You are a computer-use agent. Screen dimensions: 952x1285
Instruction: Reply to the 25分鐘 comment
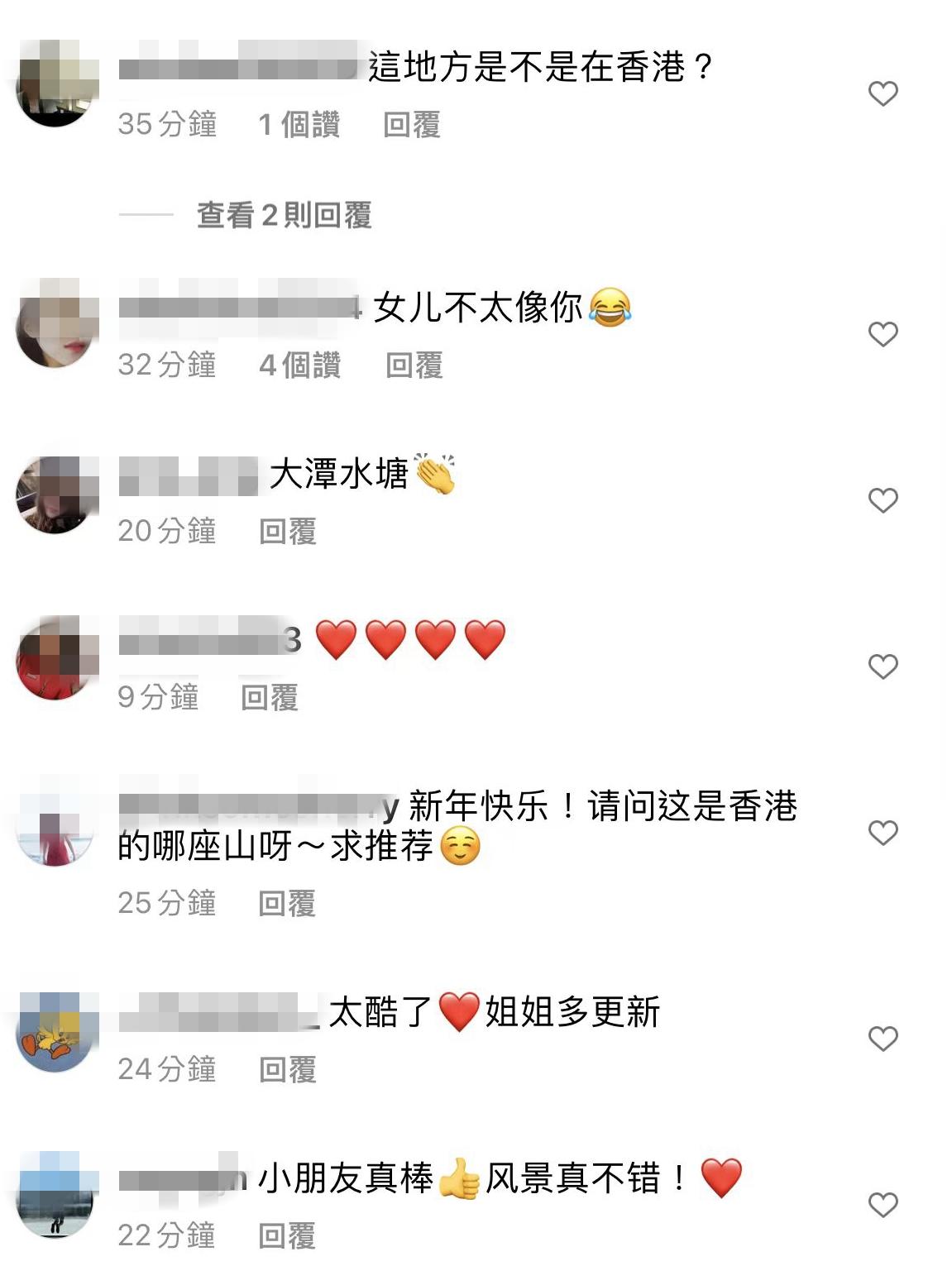click(x=287, y=903)
